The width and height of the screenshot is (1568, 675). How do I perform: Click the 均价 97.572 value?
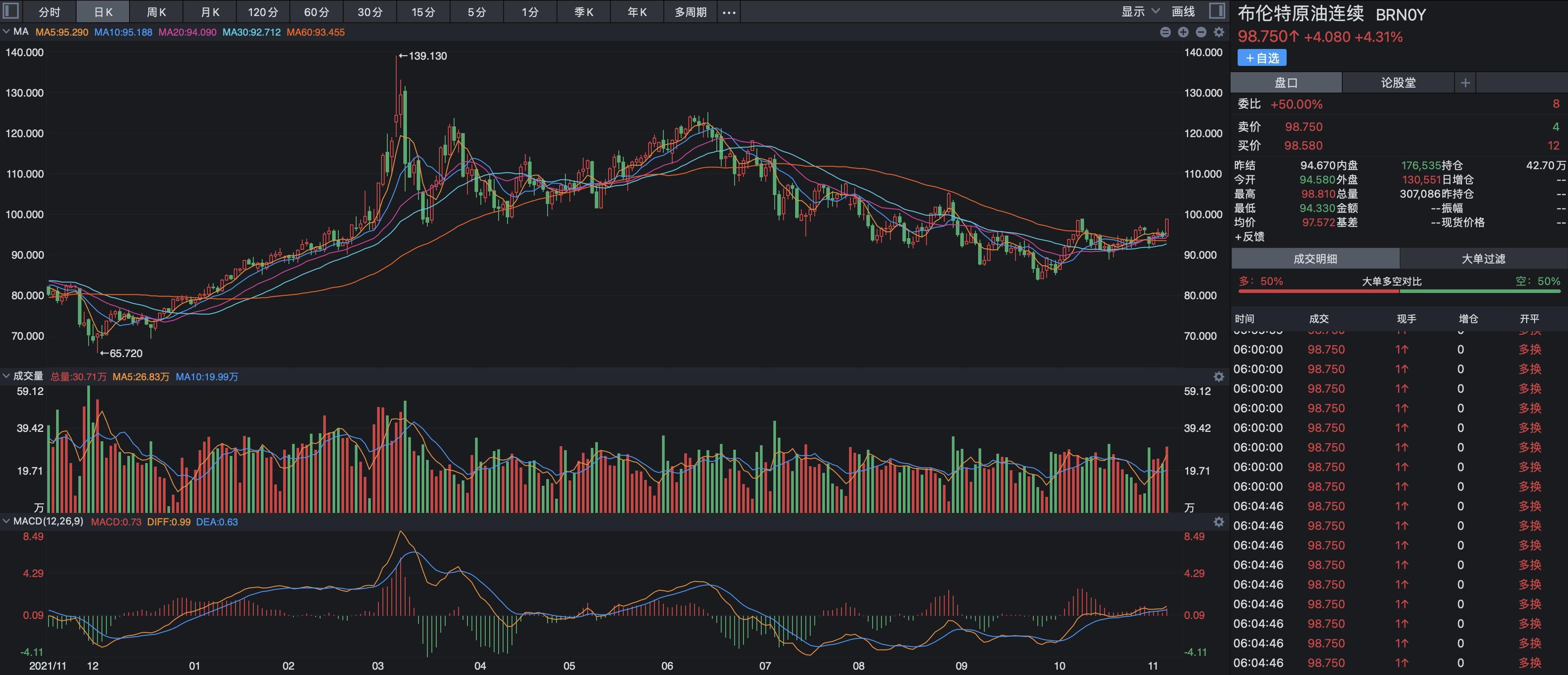click(x=1318, y=223)
